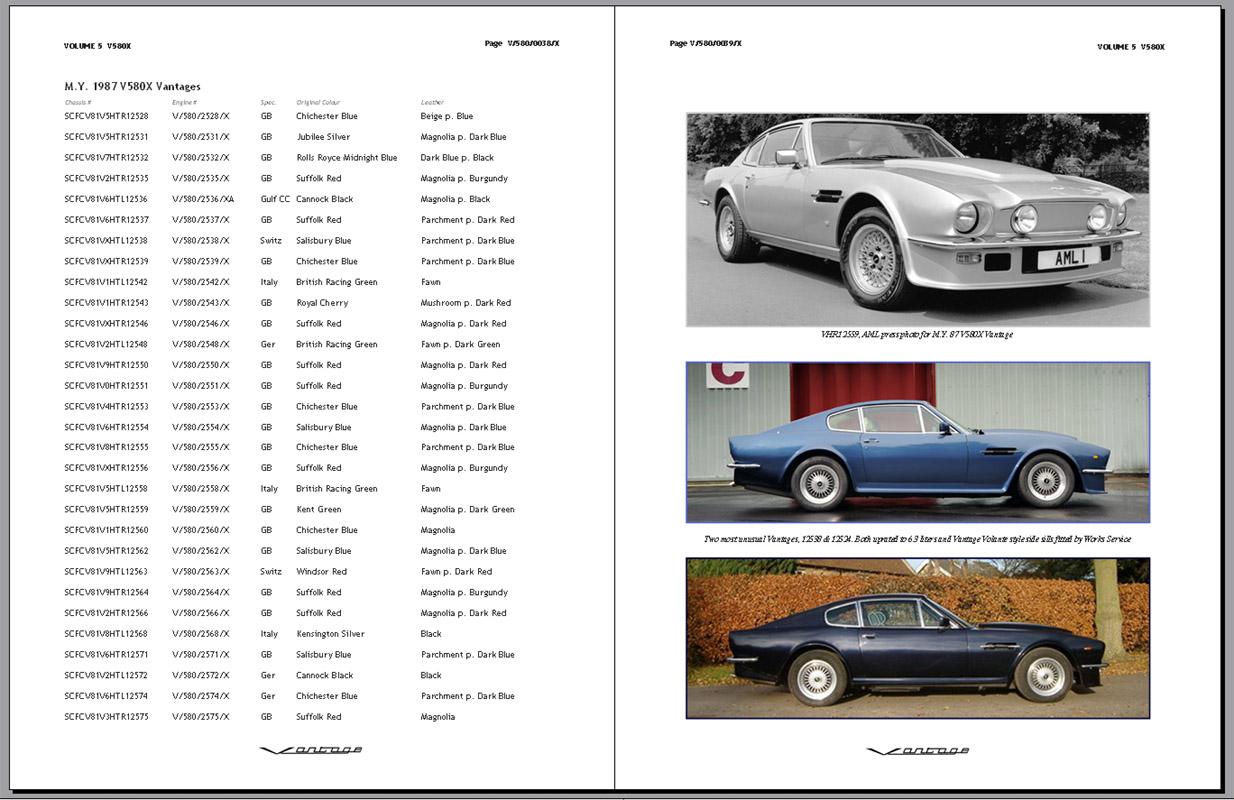1234x800 pixels.
Task: Click the "Gulf CC" spec entry
Action: [275, 199]
